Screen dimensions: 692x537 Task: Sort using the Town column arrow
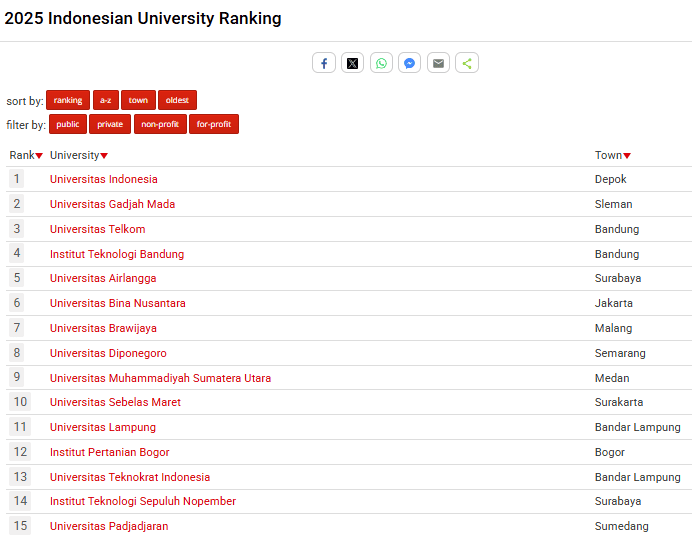pos(627,156)
